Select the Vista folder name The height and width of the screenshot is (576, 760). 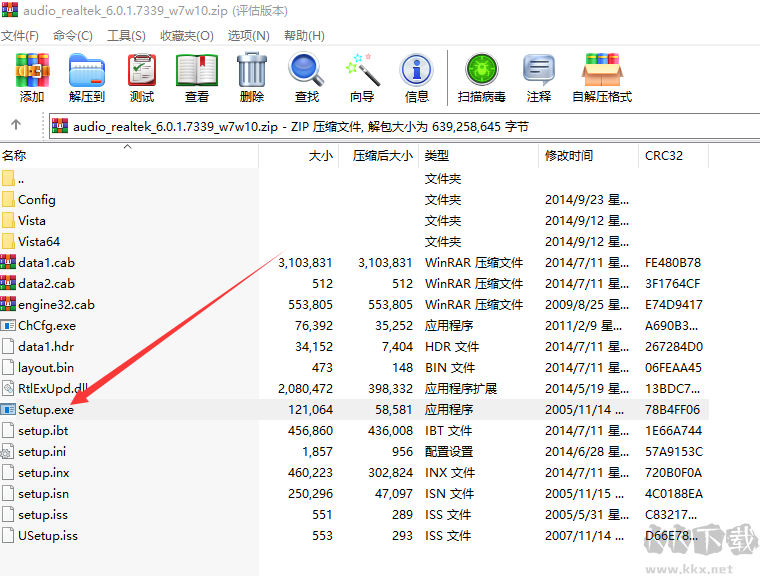pyautogui.click(x=32, y=221)
